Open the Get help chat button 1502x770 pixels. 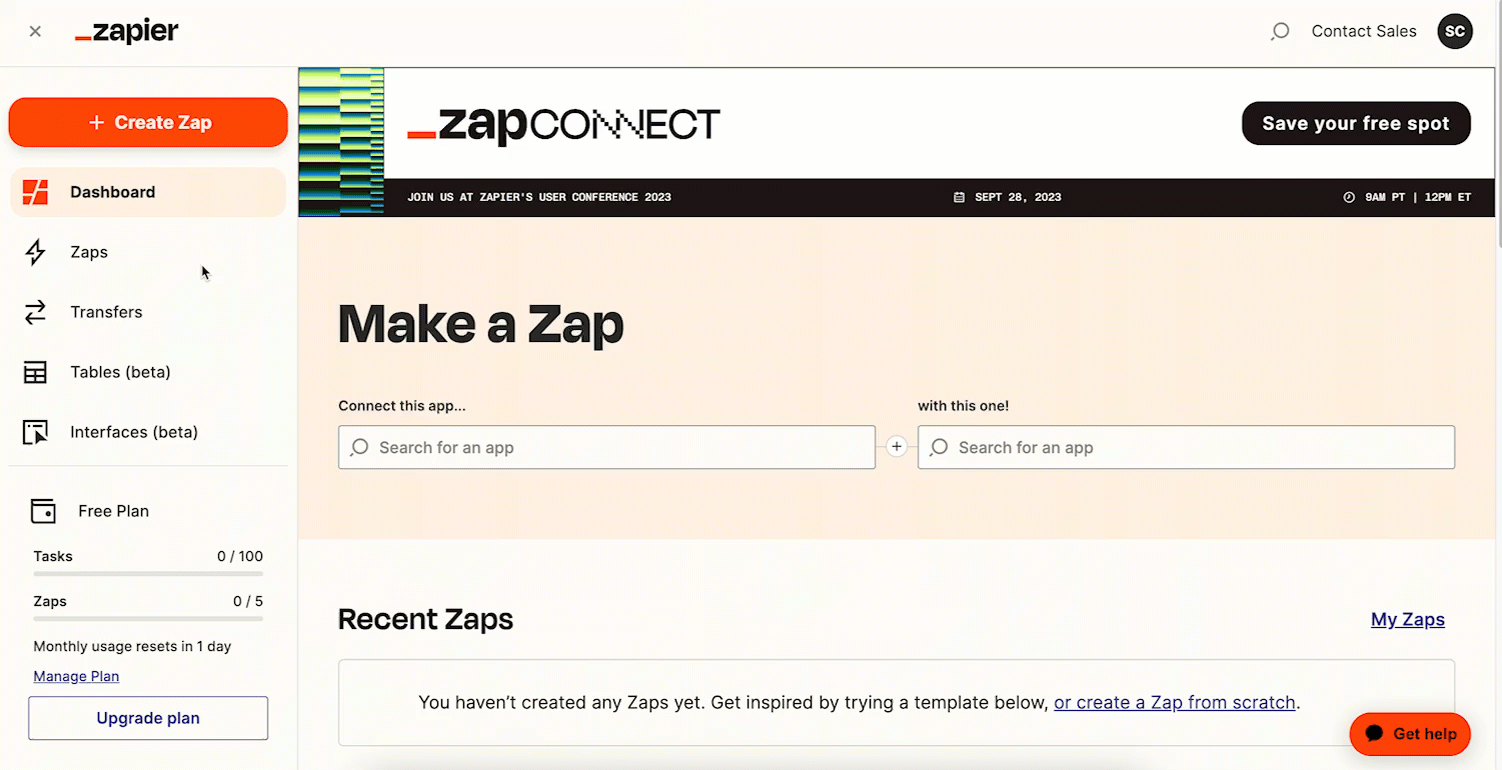pos(1410,734)
